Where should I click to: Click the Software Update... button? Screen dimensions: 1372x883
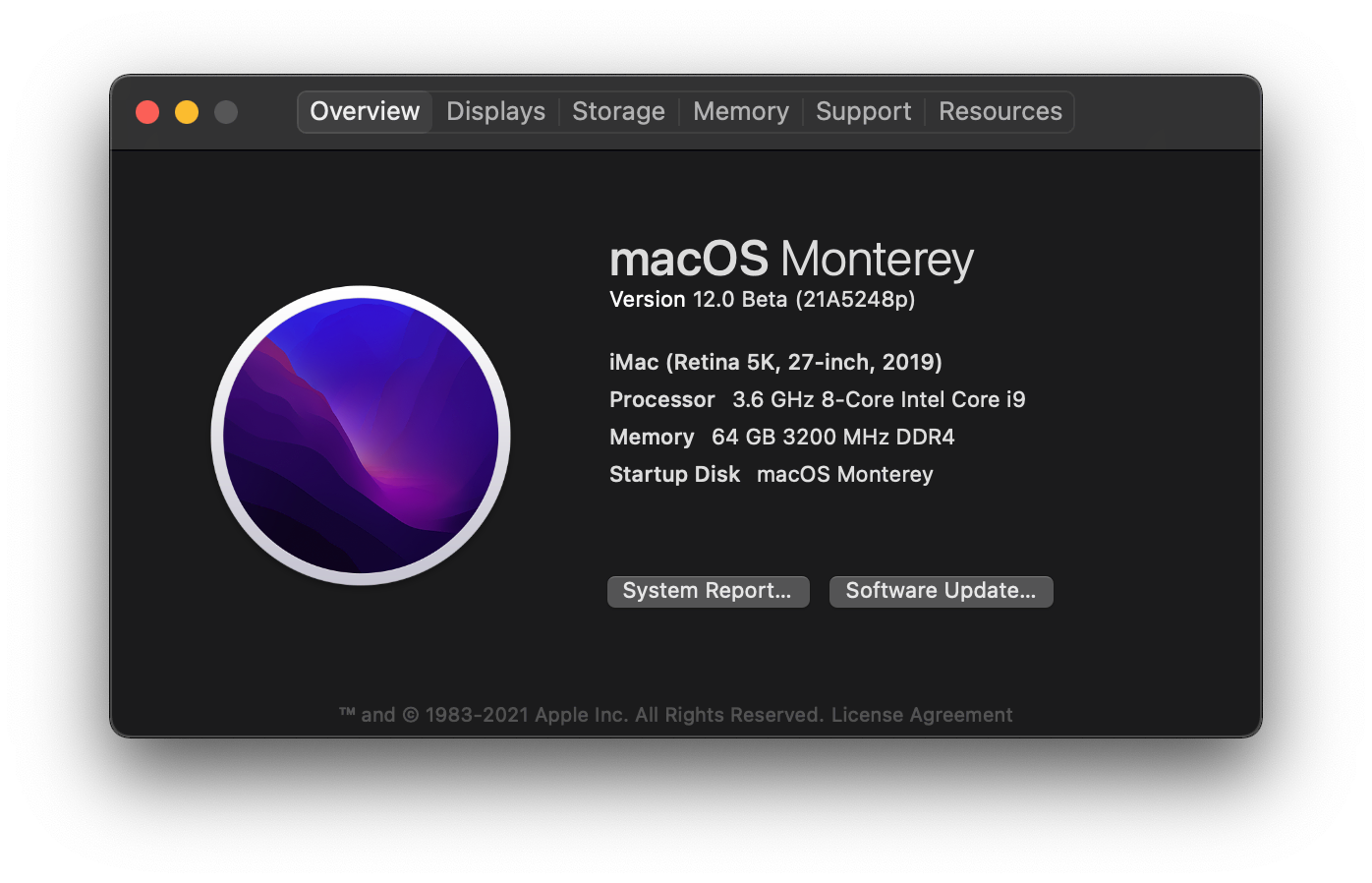(941, 591)
